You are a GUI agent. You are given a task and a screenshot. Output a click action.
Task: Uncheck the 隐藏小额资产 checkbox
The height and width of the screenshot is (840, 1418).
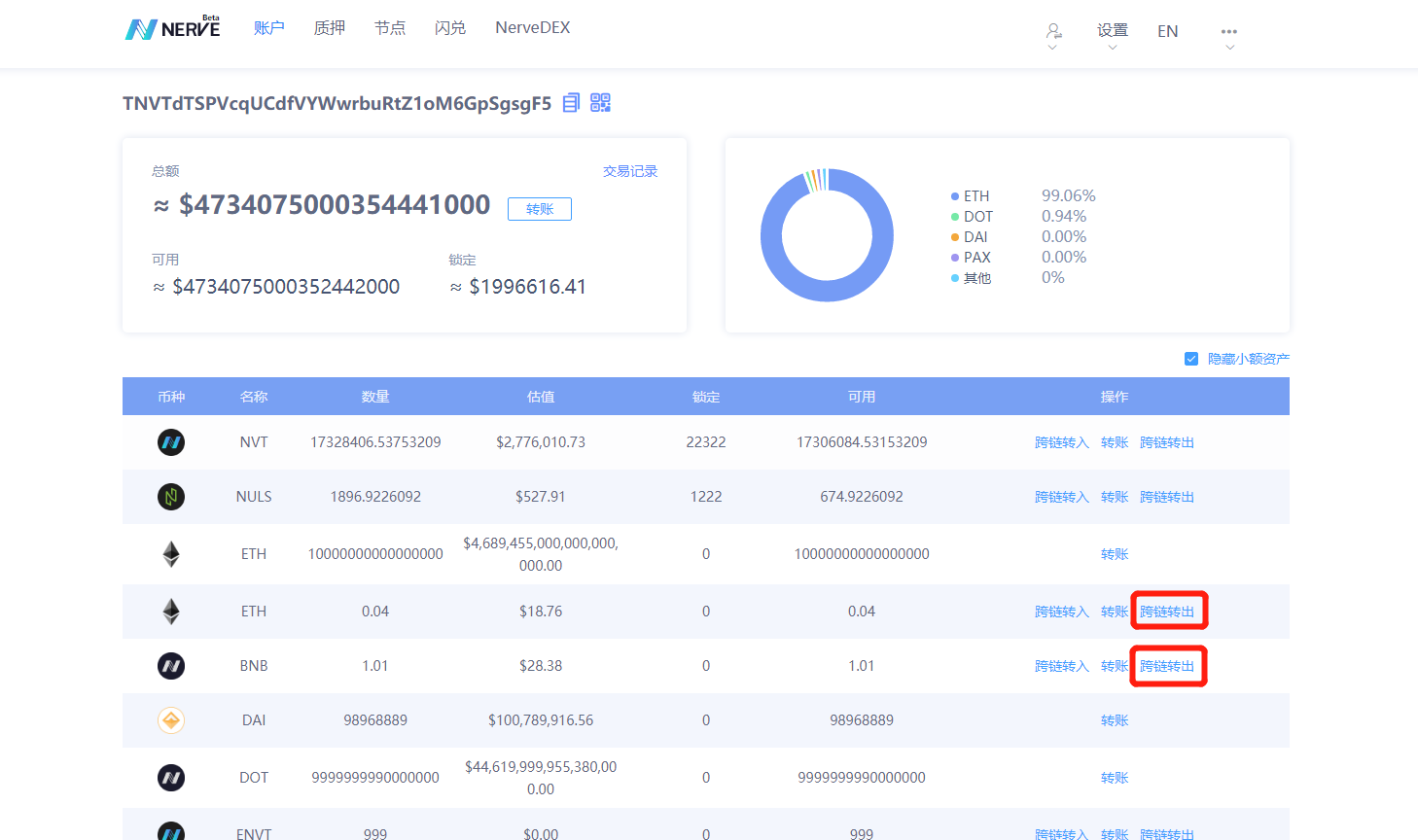pyautogui.click(x=1191, y=359)
